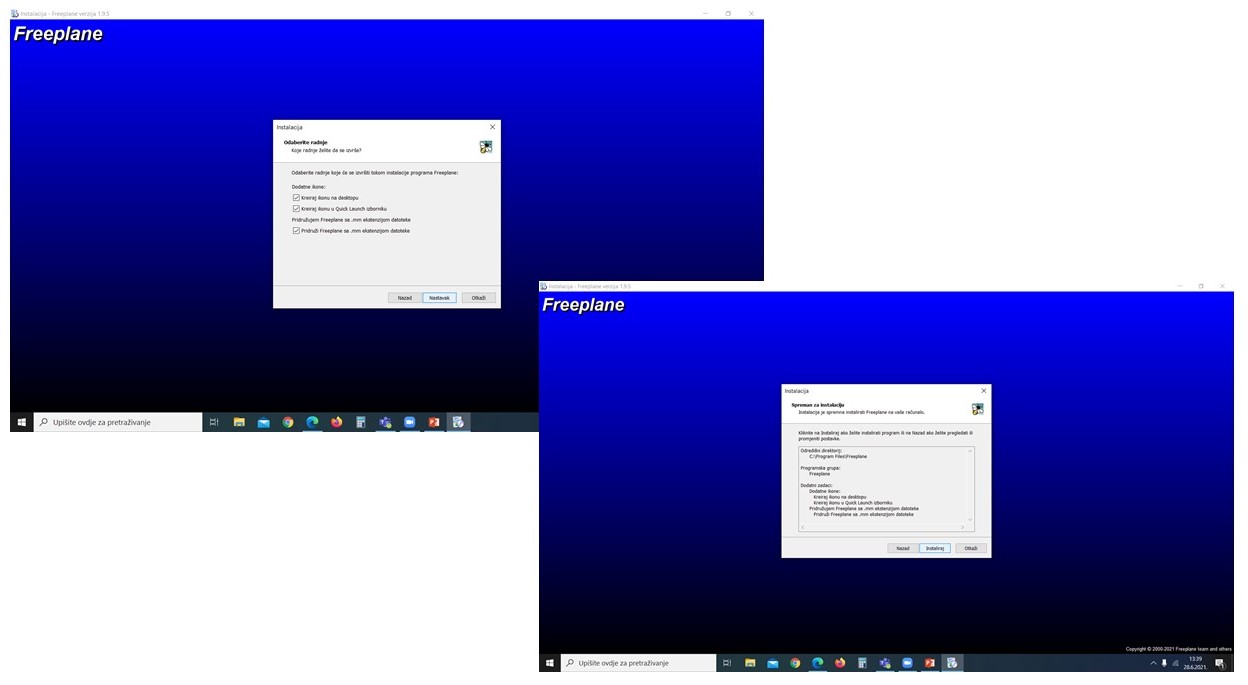
Task: Launch Firefox from the taskbar showing the clock
Action: click(840, 663)
